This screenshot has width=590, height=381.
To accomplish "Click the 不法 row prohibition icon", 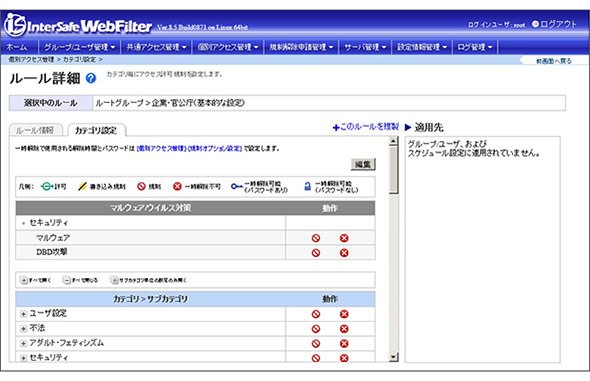I will pyautogui.click(x=316, y=329).
